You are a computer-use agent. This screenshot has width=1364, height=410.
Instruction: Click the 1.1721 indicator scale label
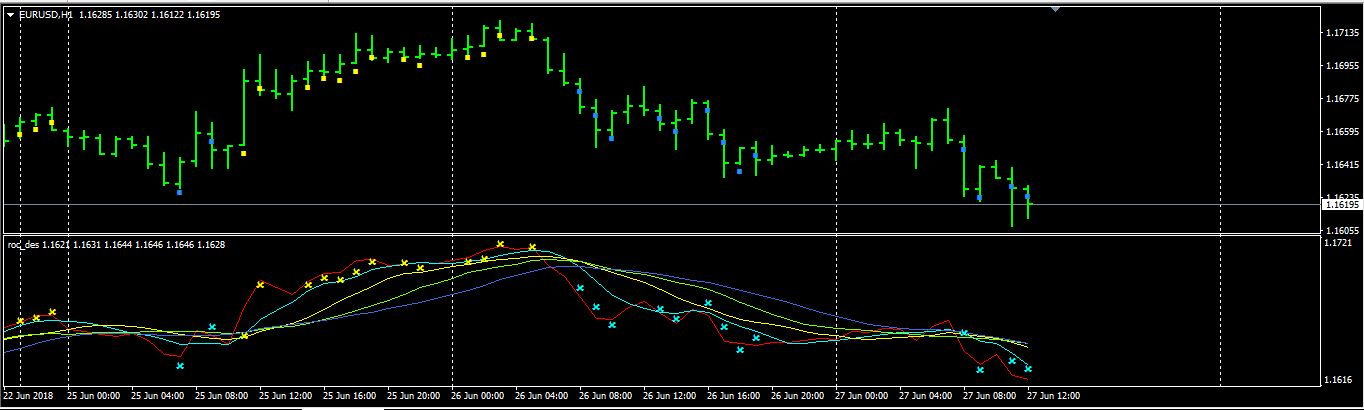coord(1337,243)
